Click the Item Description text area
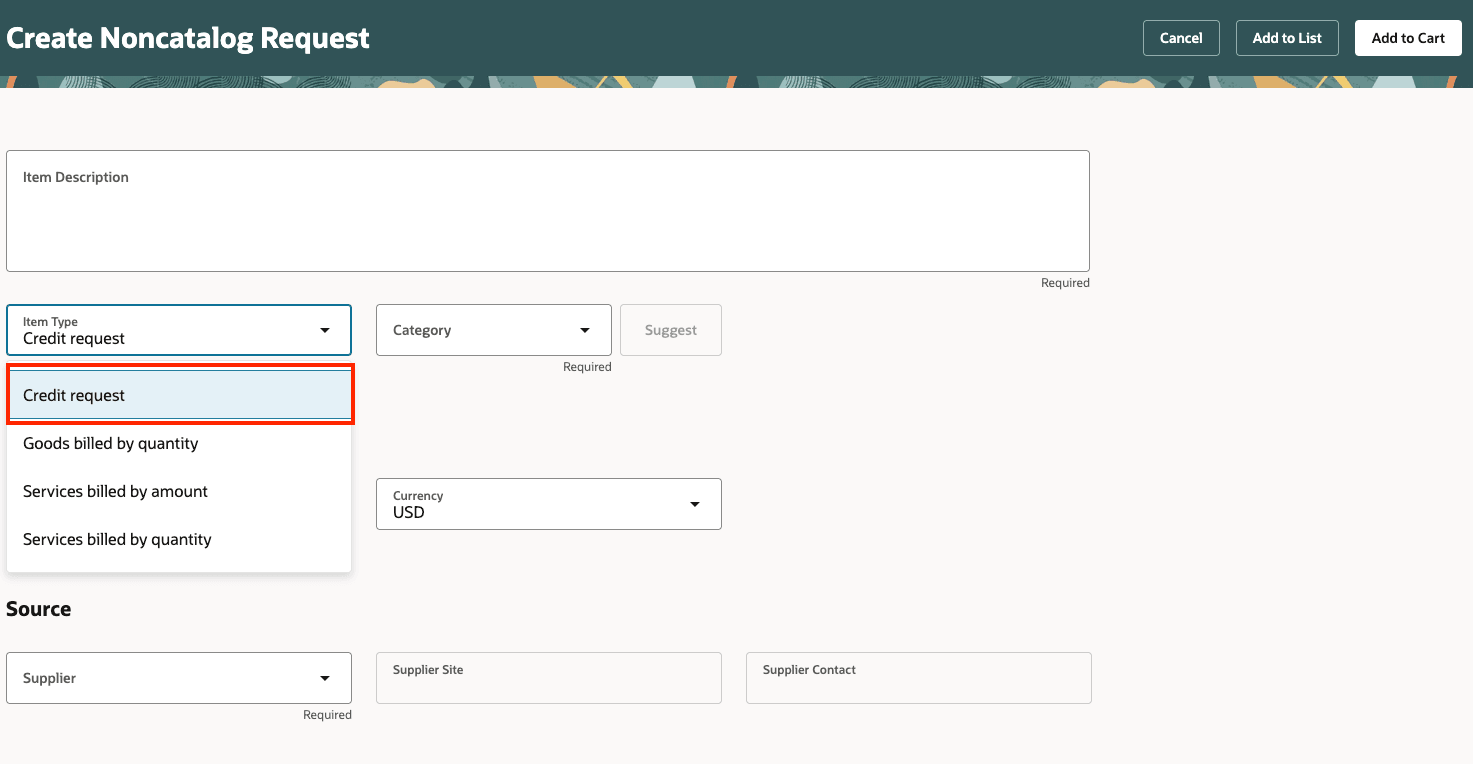This screenshot has height=764, width=1473. pos(548,210)
